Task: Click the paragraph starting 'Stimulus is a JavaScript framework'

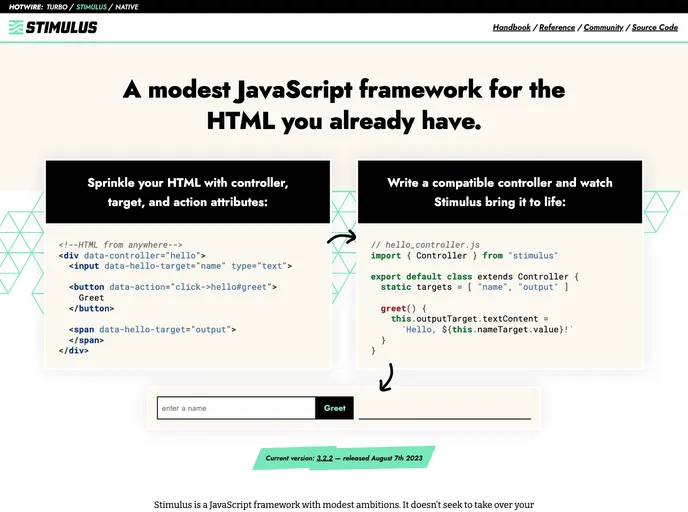Action: coord(344,505)
